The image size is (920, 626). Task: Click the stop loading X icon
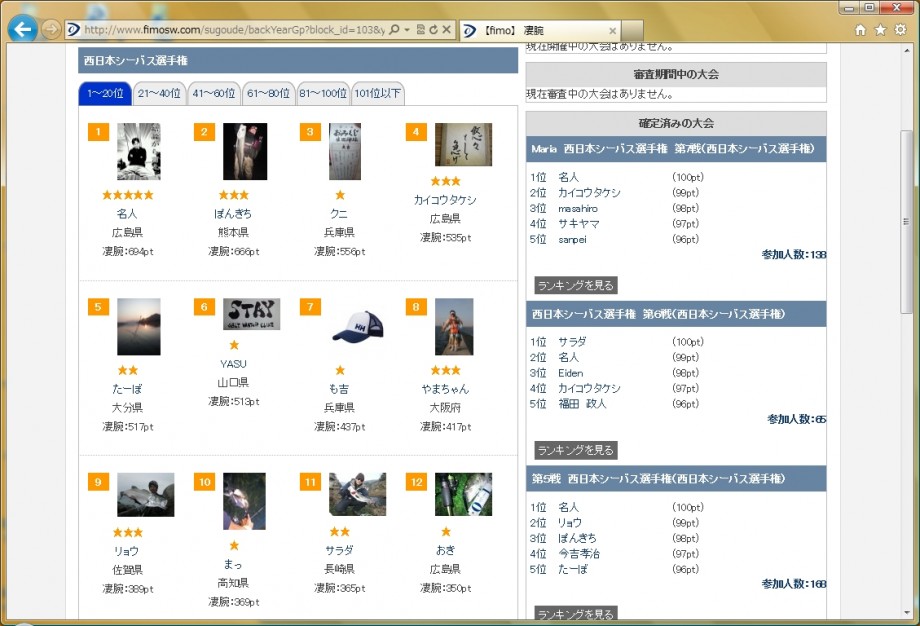click(447, 29)
